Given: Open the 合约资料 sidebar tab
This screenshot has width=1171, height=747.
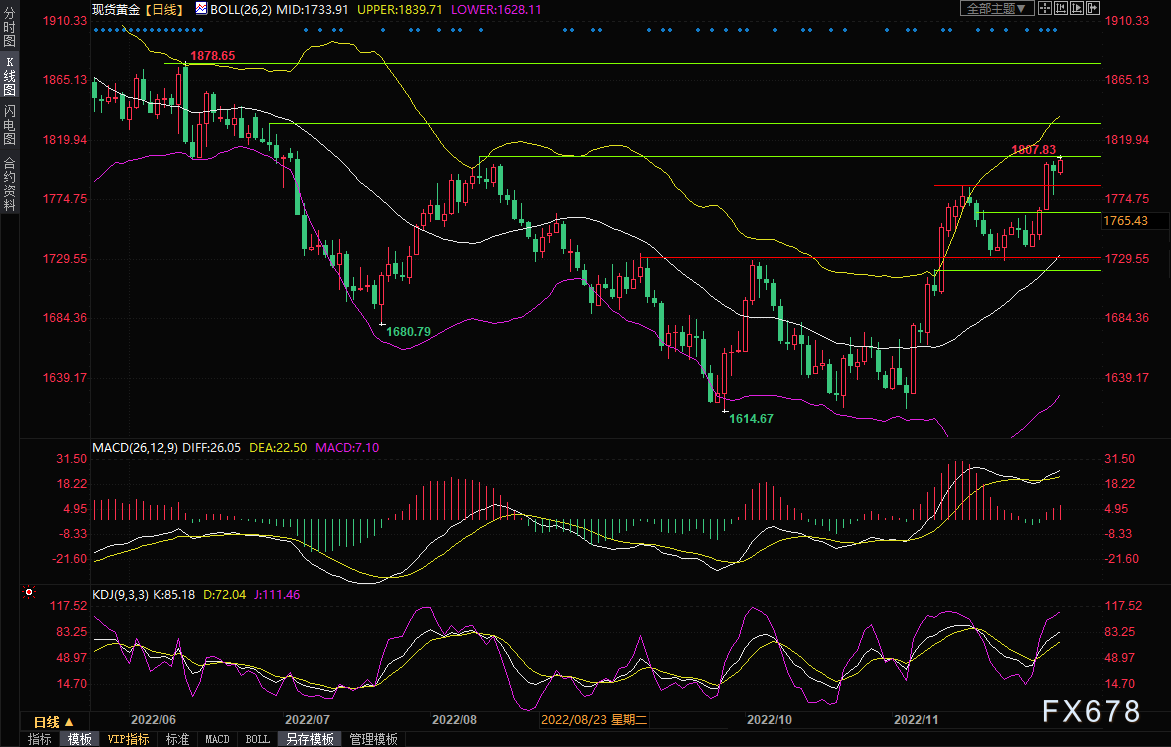Looking at the screenshot, I should [9, 184].
